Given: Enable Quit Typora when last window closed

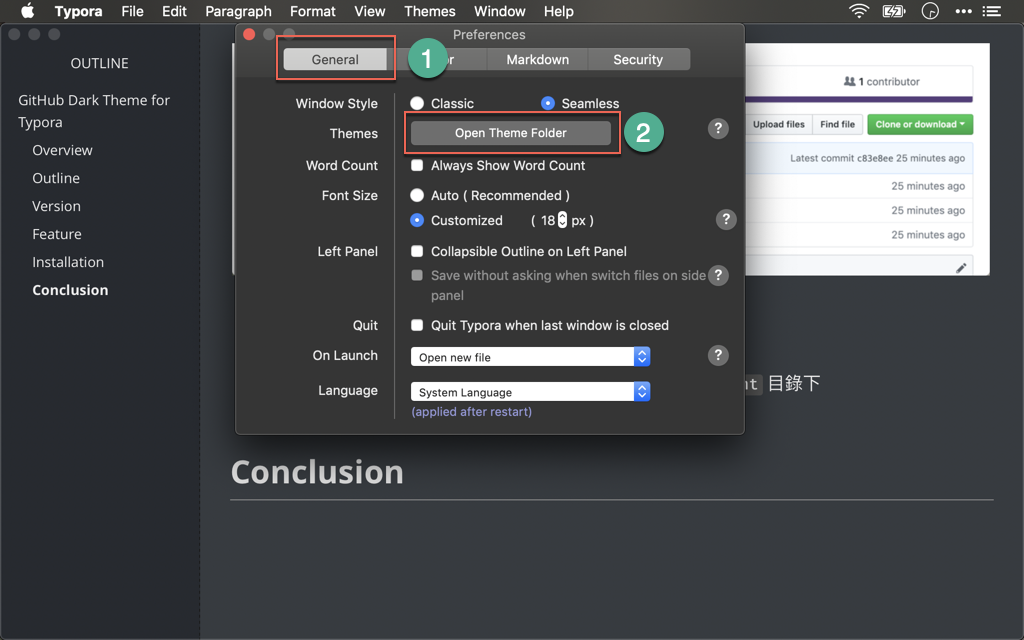Looking at the screenshot, I should point(417,325).
